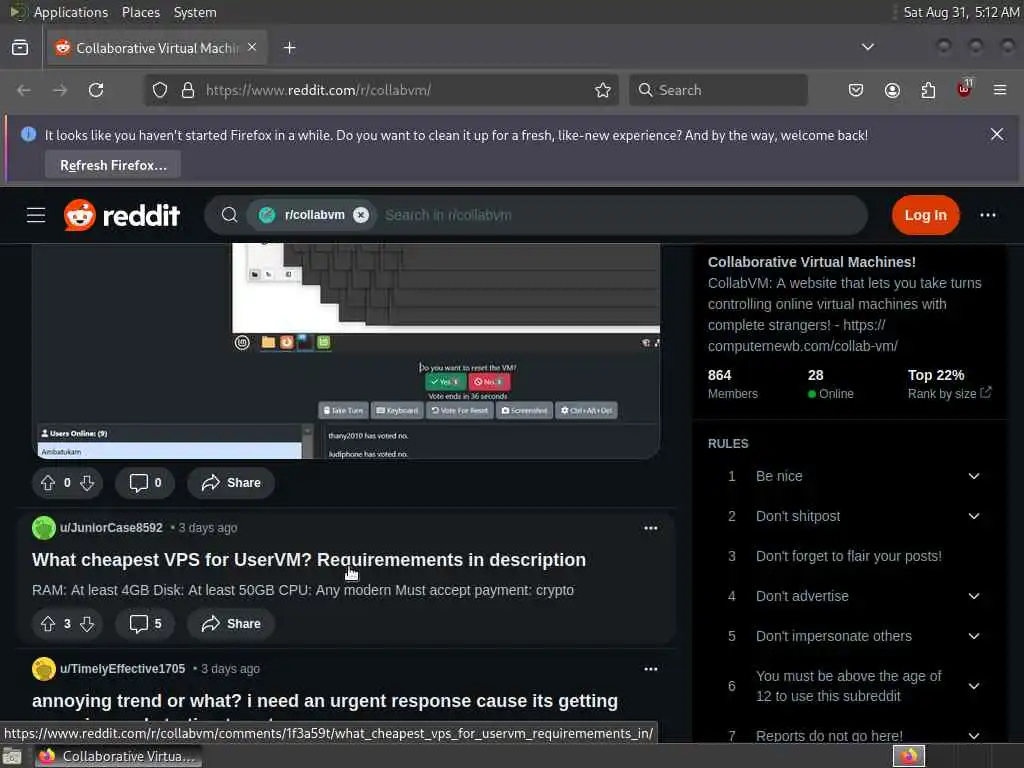Downvote the cheapest VPS post
Viewport: 1024px width, 768px height.
pyautogui.click(x=87, y=624)
